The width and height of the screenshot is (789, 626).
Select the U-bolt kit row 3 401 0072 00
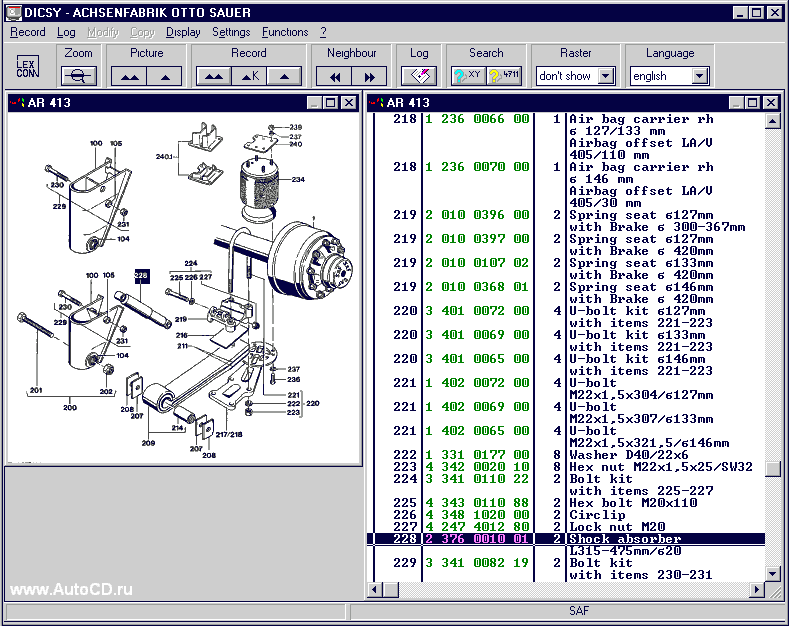566,317
